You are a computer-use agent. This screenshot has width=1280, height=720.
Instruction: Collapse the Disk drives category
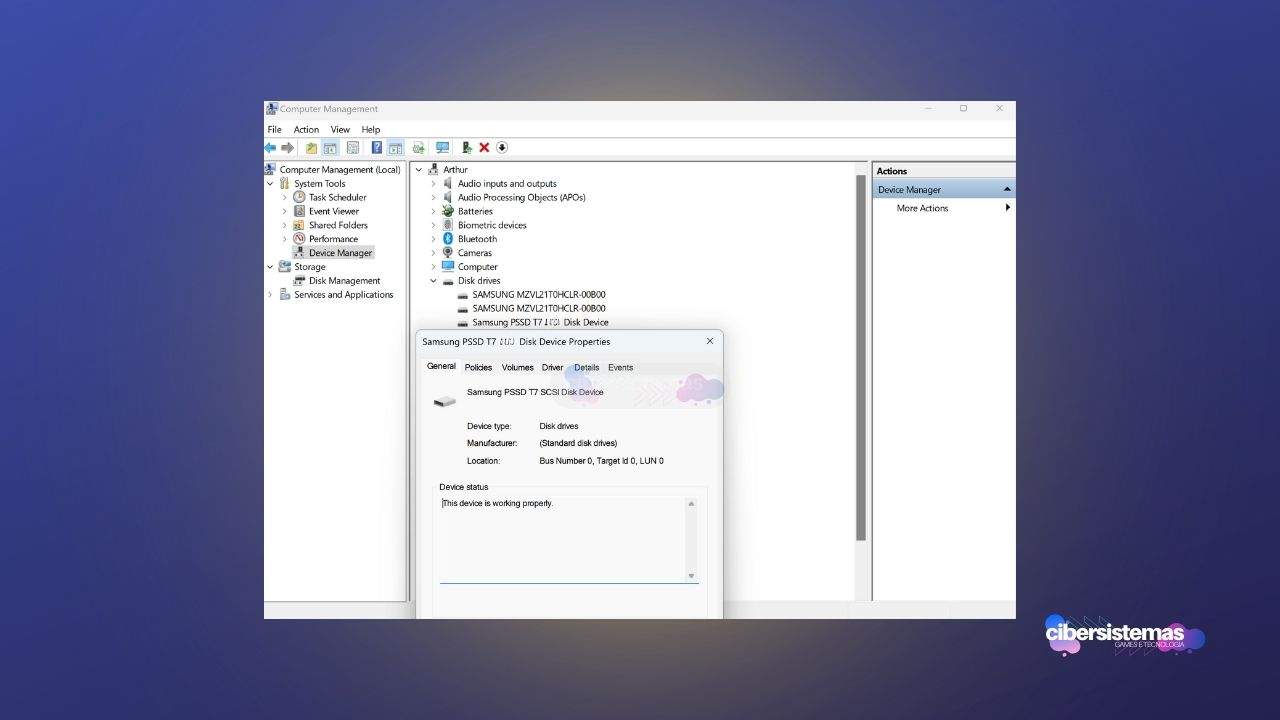433,281
